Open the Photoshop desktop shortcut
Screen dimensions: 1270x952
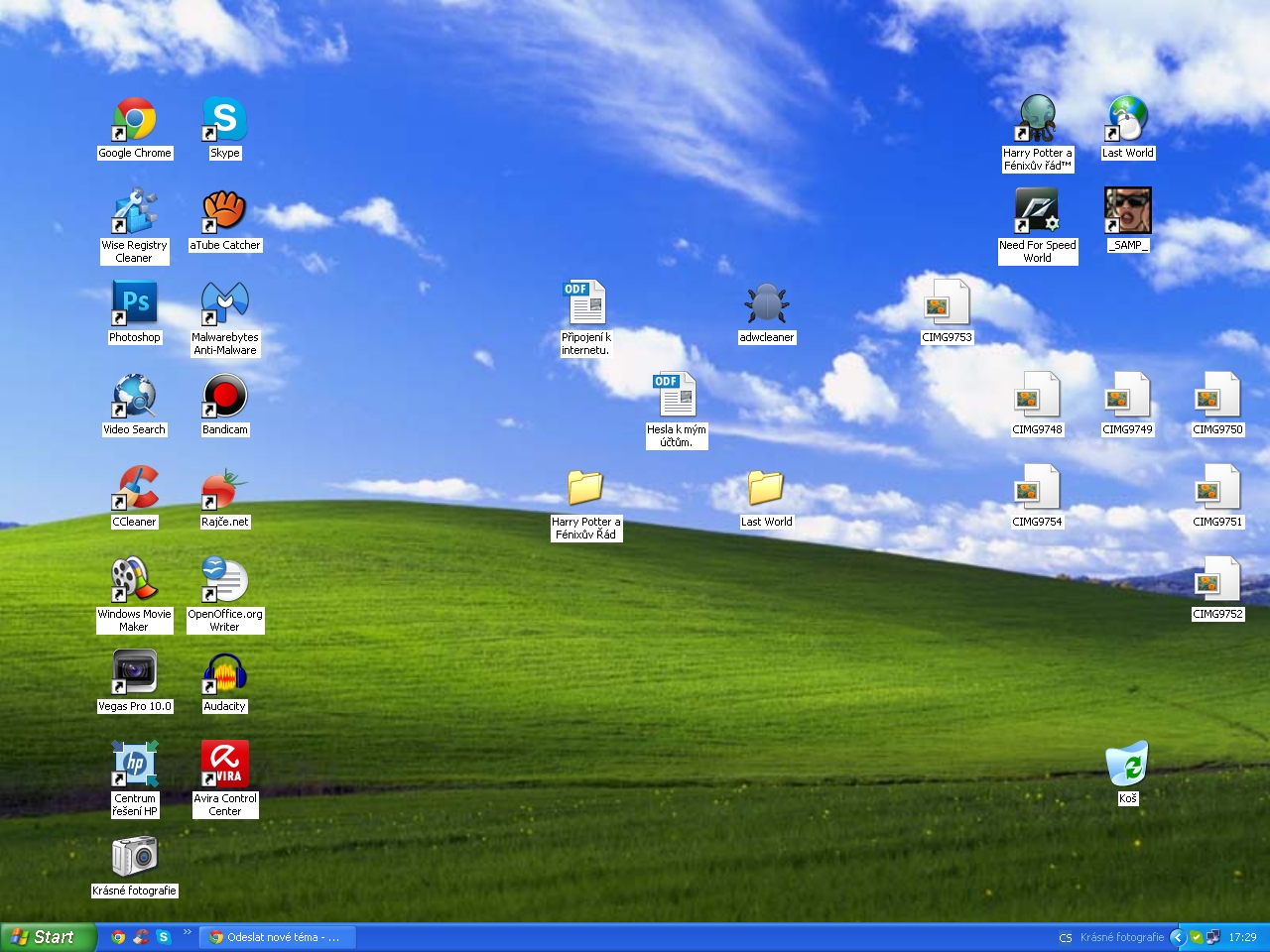134,303
